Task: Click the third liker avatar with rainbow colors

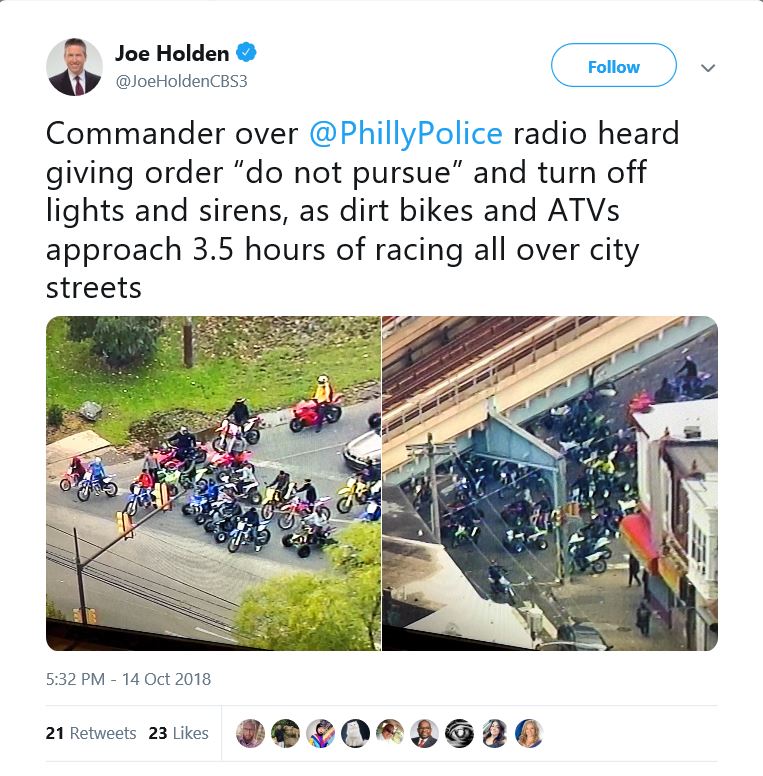Action: coord(320,733)
